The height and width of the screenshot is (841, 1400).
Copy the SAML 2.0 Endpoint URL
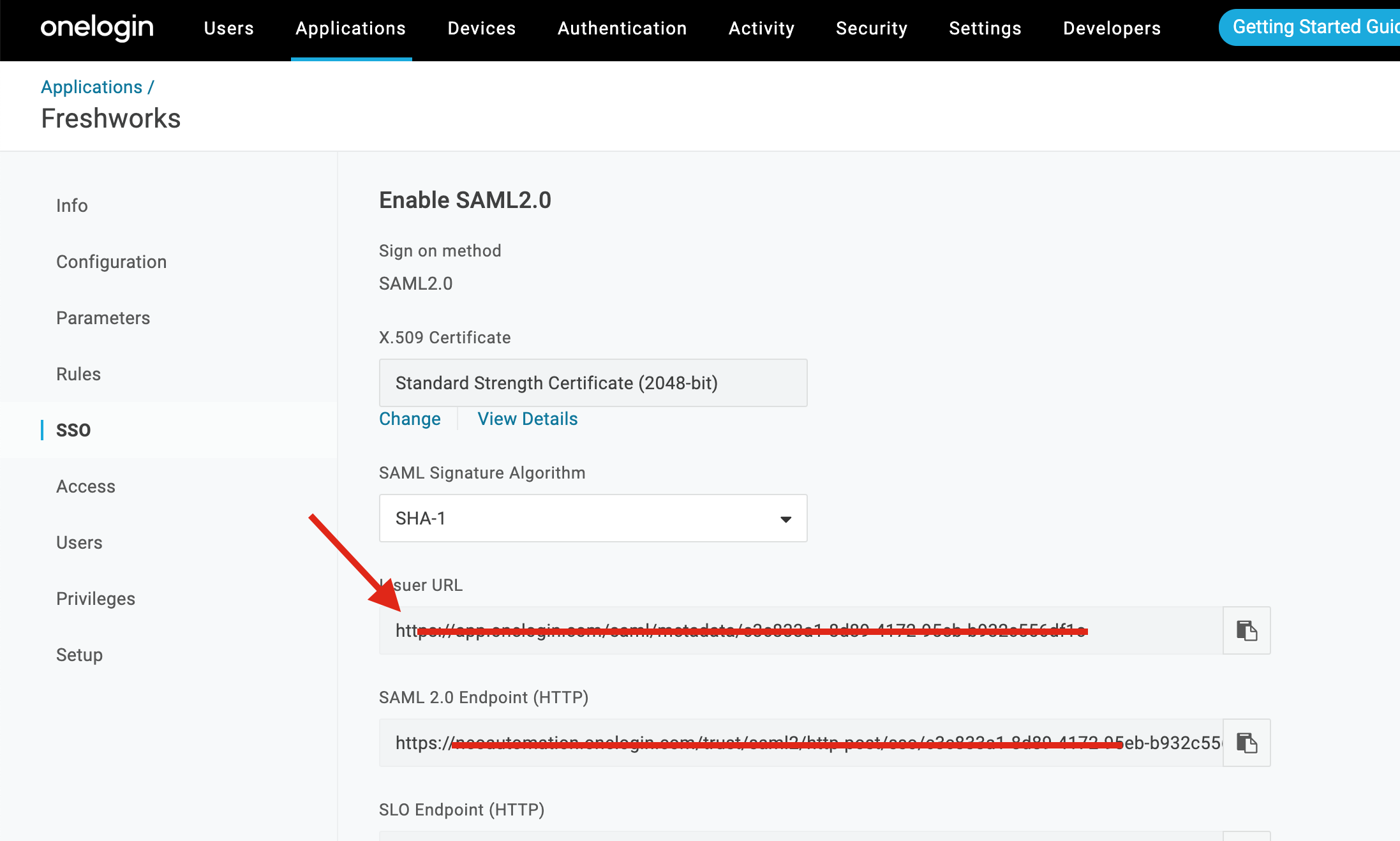click(1246, 743)
